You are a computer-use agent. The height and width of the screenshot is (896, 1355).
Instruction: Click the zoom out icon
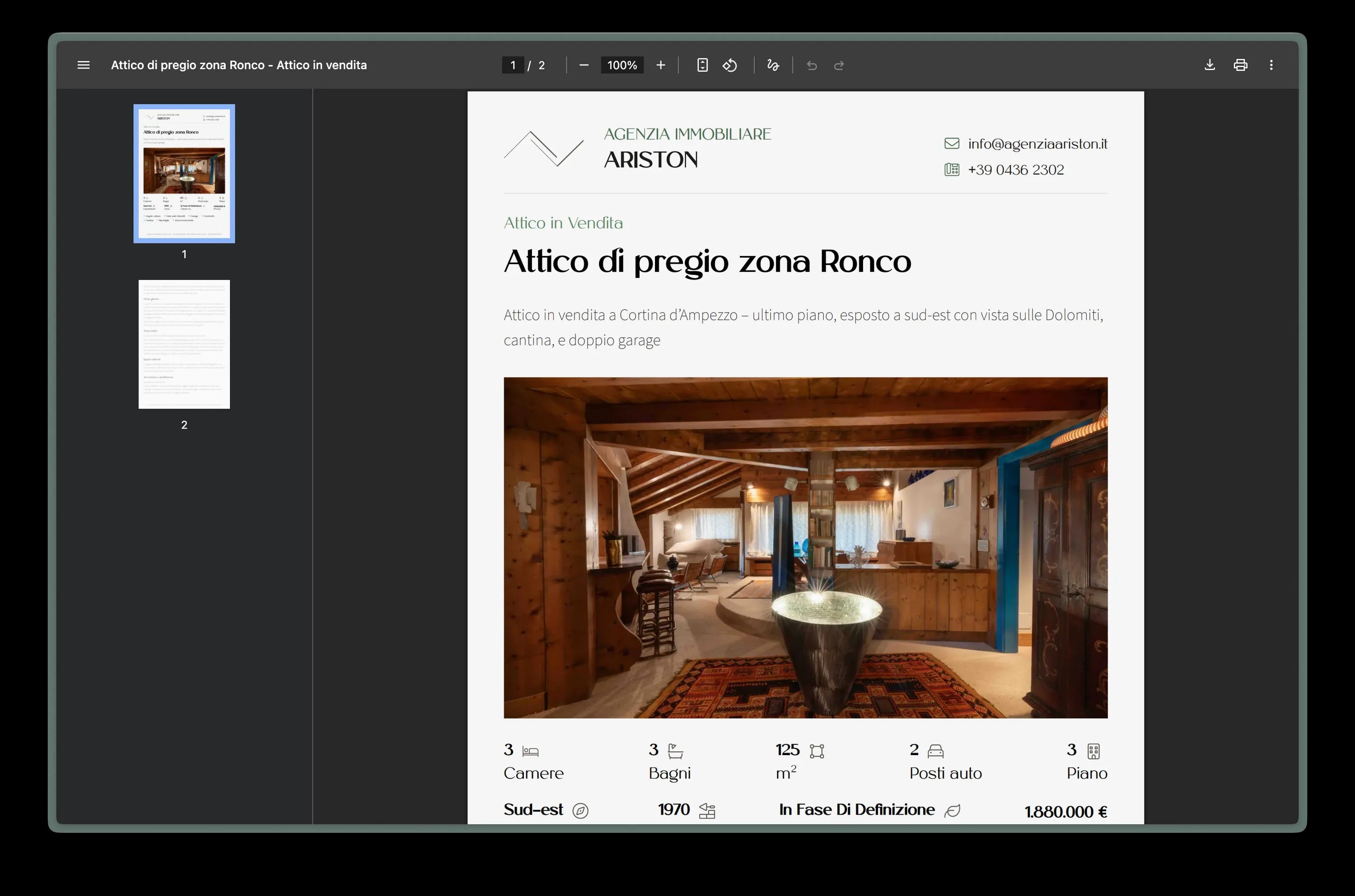[x=584, y=65]
